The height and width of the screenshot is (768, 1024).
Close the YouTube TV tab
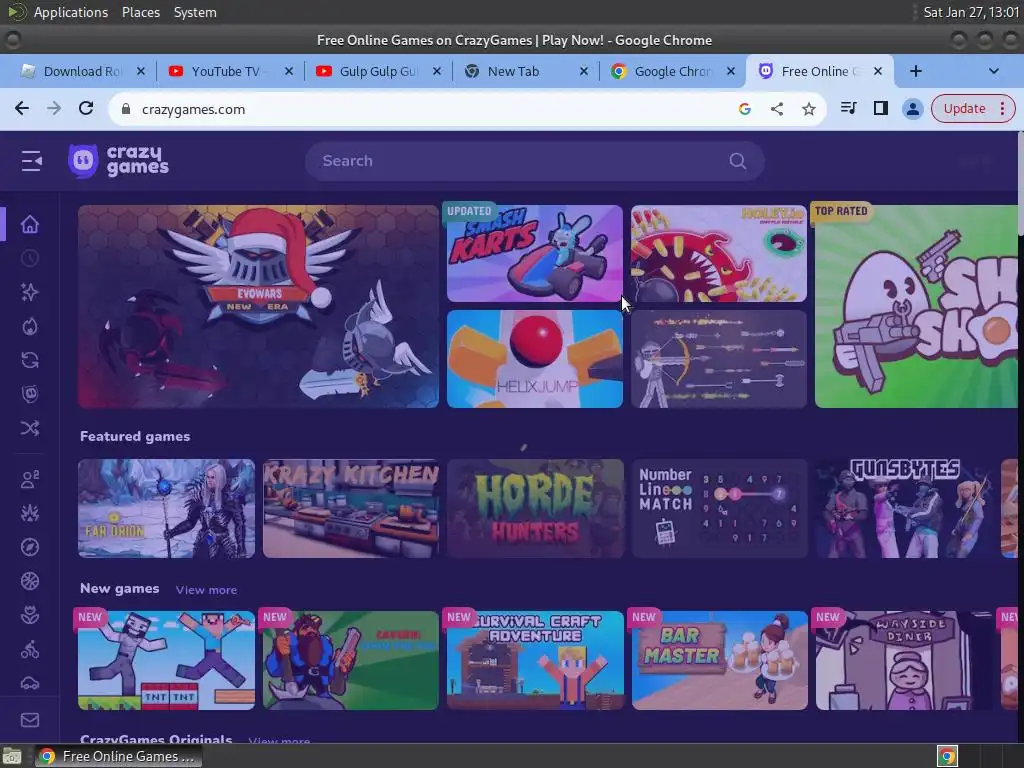coord(289,71)
